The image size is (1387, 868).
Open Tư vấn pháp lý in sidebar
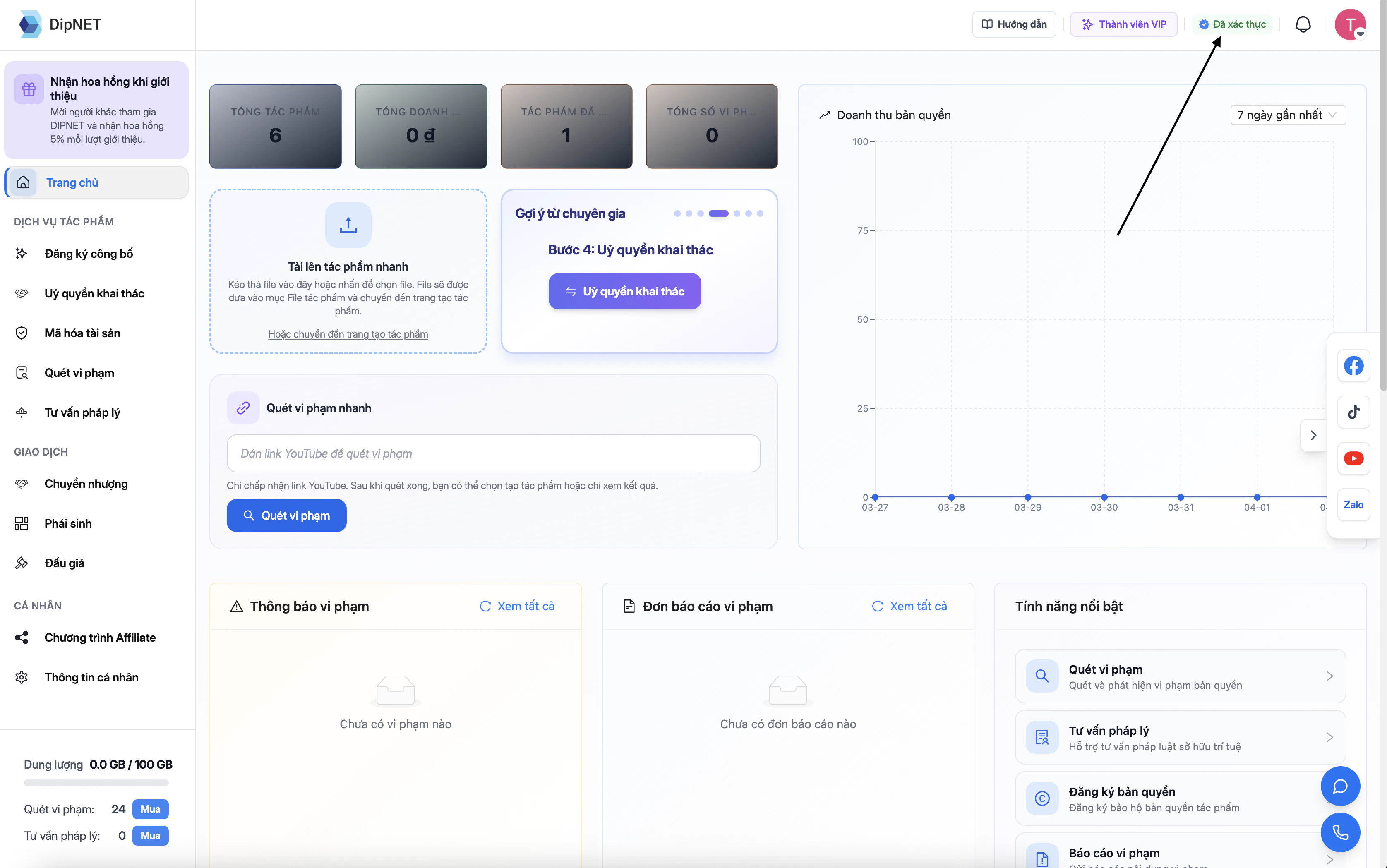[96, 413]
